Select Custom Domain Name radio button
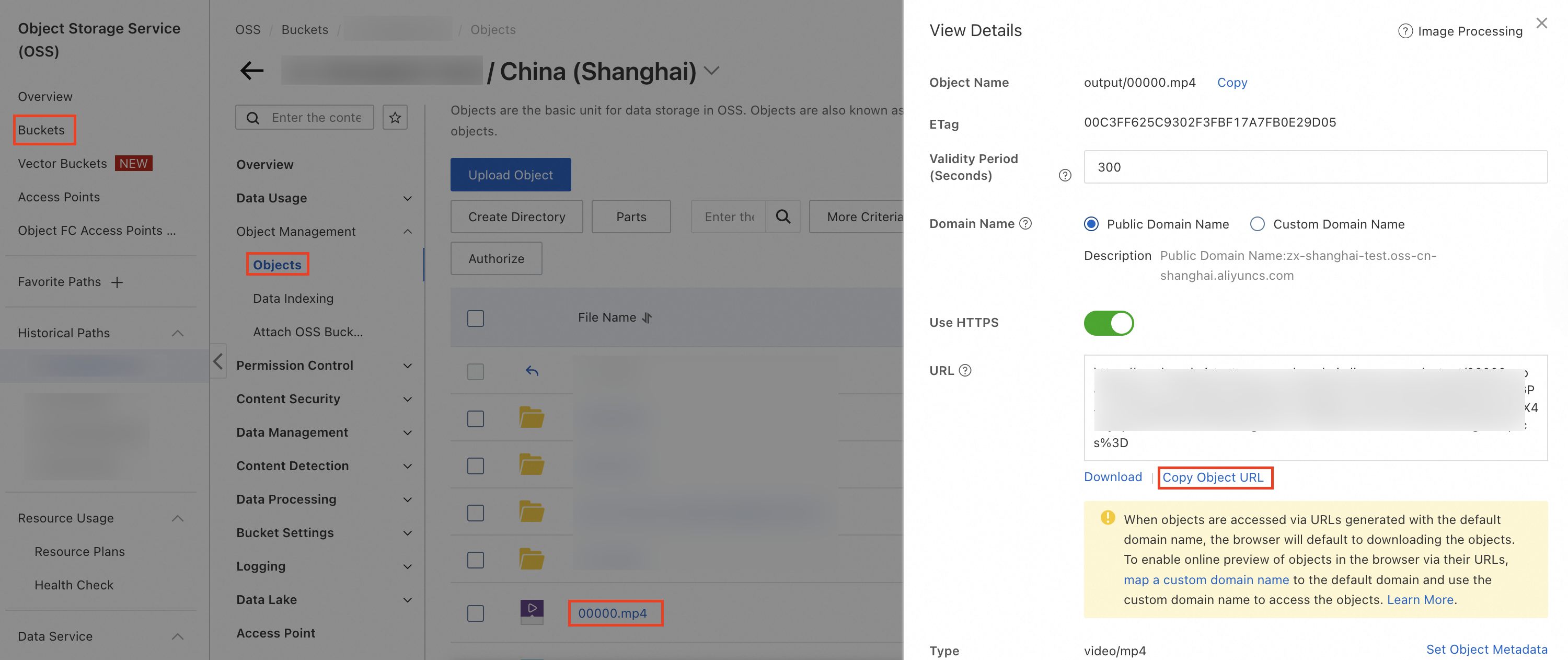Image resolution: width=1568 pixels, height=660 pixels. coord(1257,224)
